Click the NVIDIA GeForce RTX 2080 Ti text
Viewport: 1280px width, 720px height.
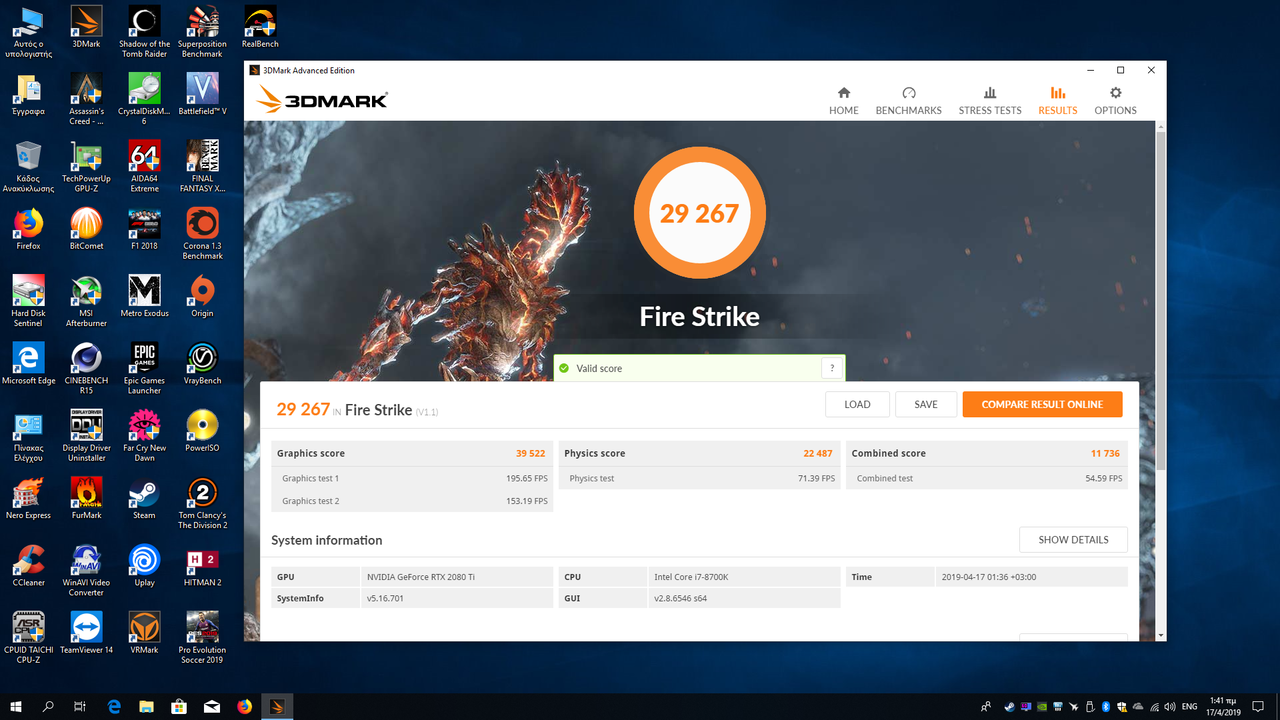click(421, 577)
